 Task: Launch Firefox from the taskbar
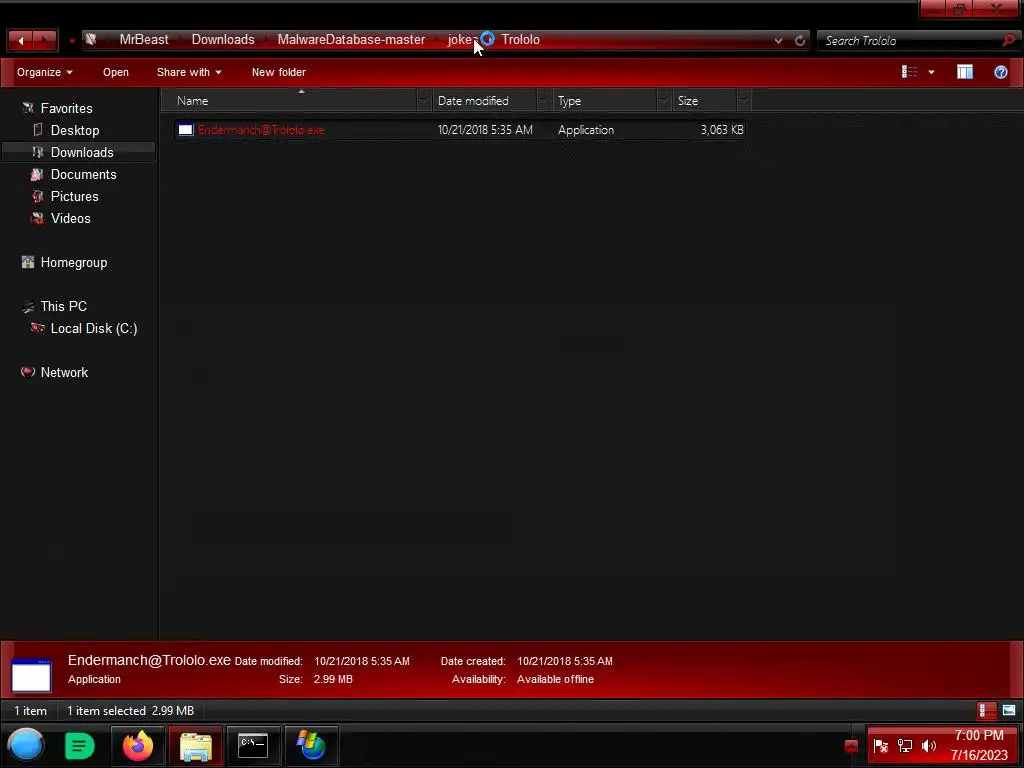tap(138, 746)
